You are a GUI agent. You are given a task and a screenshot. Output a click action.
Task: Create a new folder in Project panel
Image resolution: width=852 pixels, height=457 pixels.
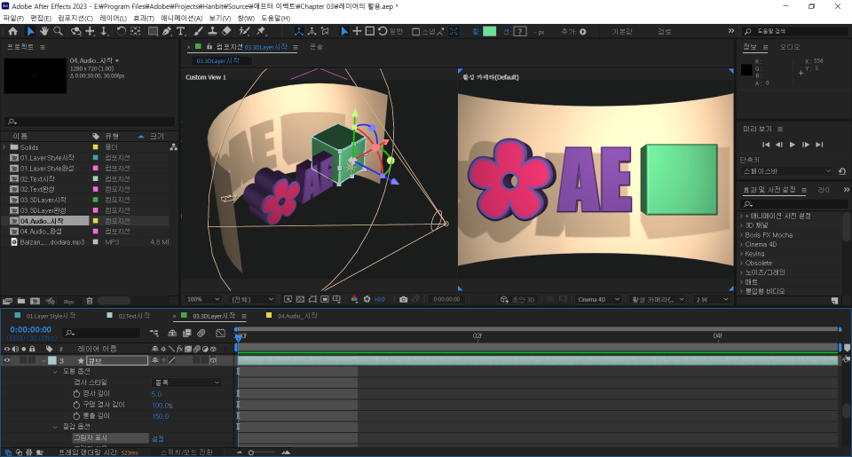pos(21,301)
